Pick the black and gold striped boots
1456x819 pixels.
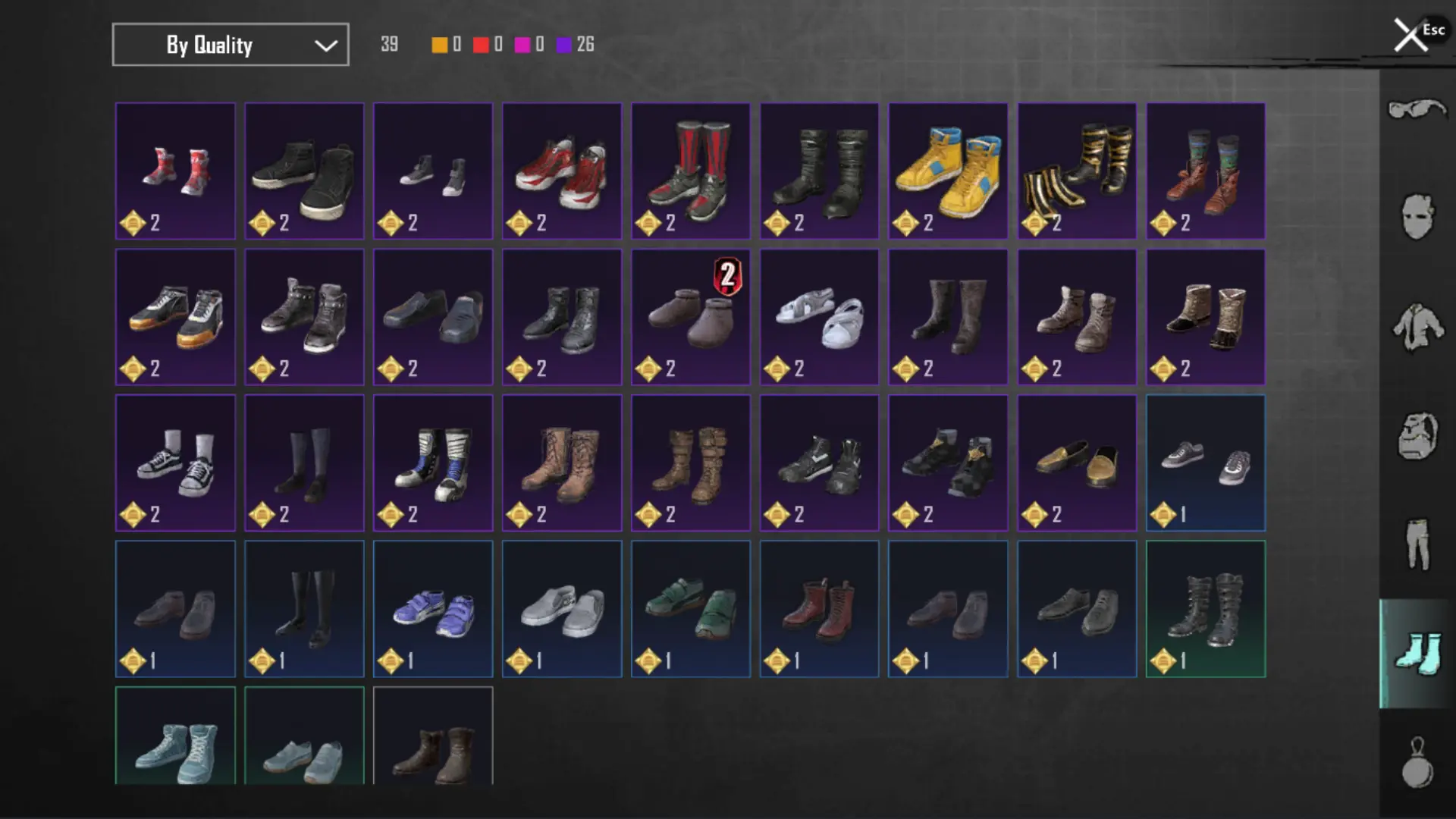pos(1077,171)
